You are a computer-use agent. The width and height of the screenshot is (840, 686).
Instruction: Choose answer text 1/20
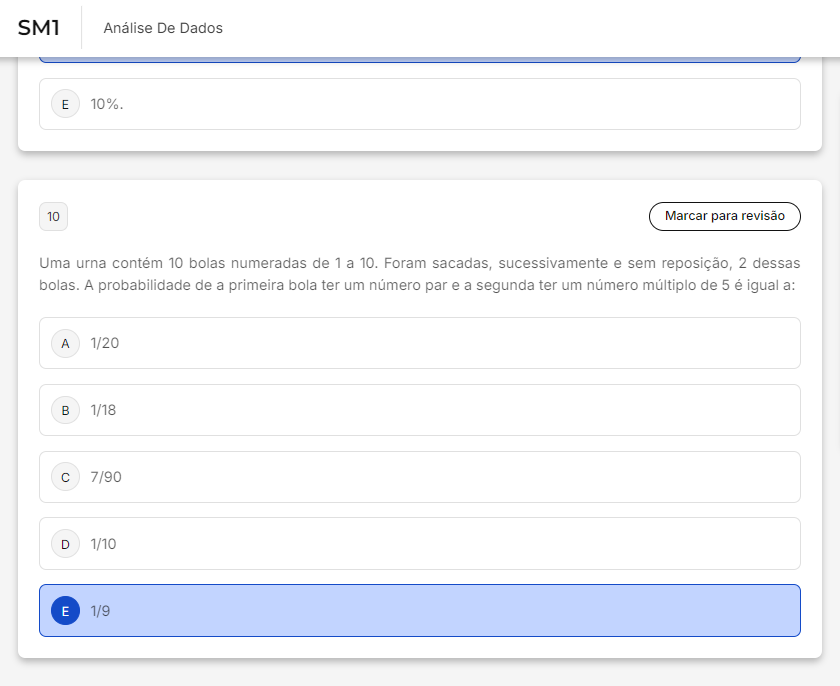(x=104, y=343)
